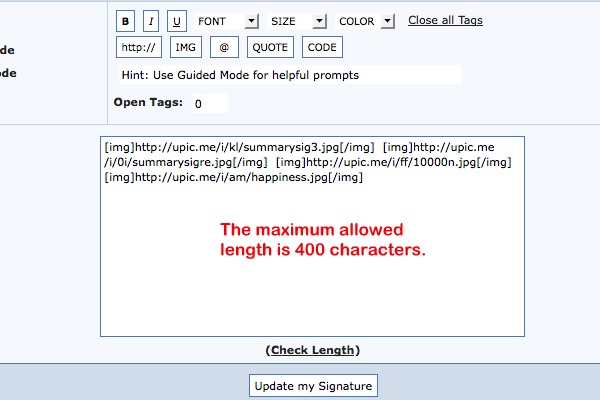This screenshot has width=600, height=400.
Task: Click inside the signature text area
Action: (x=312, y=237)
